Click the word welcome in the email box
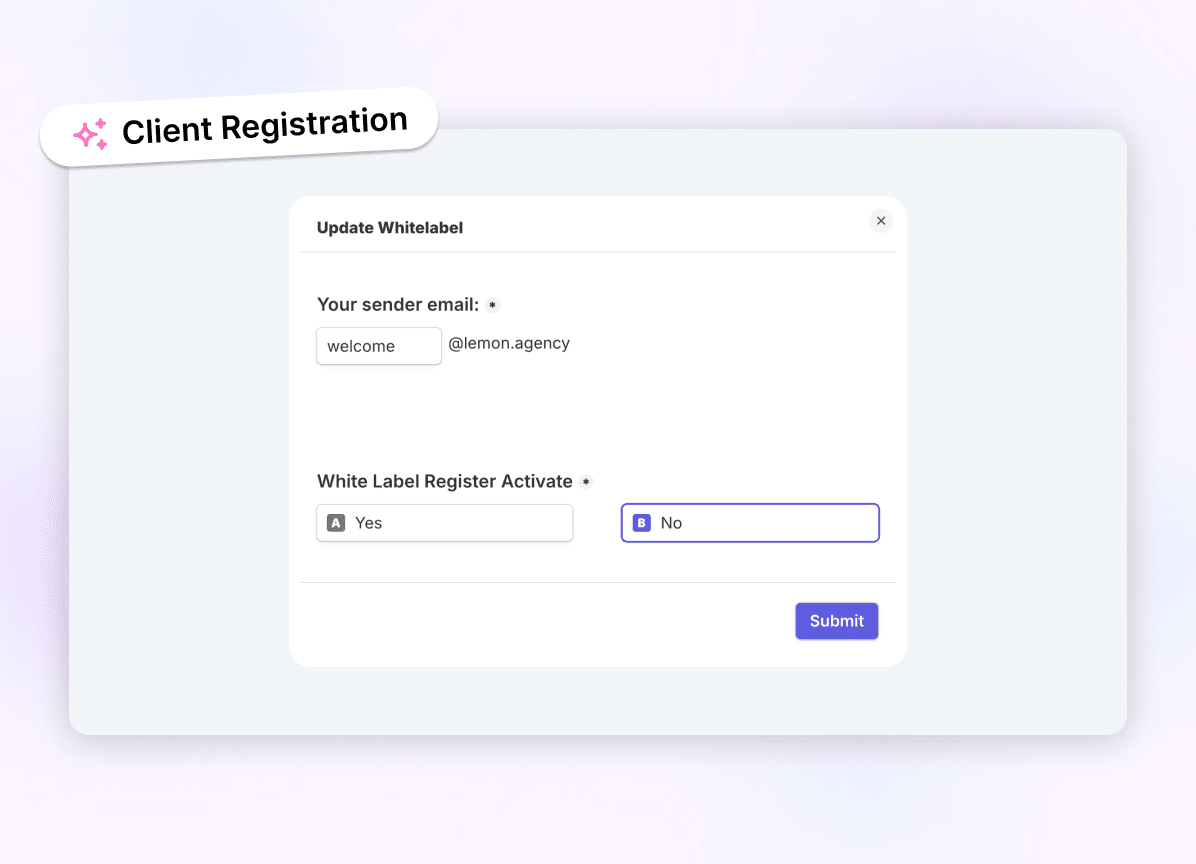The height and width of the screenshot is (864, 1196). click(361, 346)
